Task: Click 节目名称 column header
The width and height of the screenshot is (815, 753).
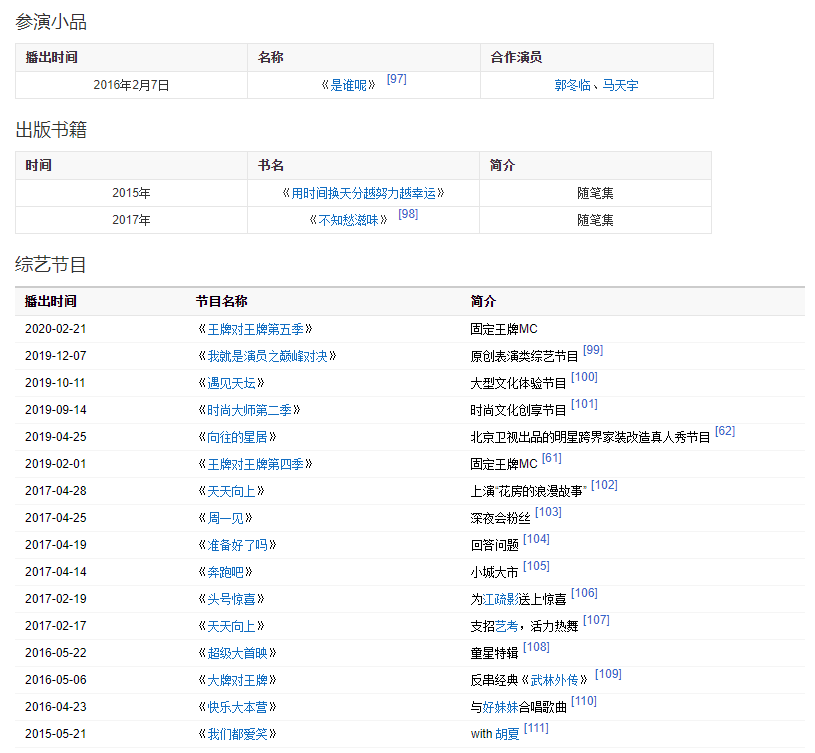Action: 222,301
